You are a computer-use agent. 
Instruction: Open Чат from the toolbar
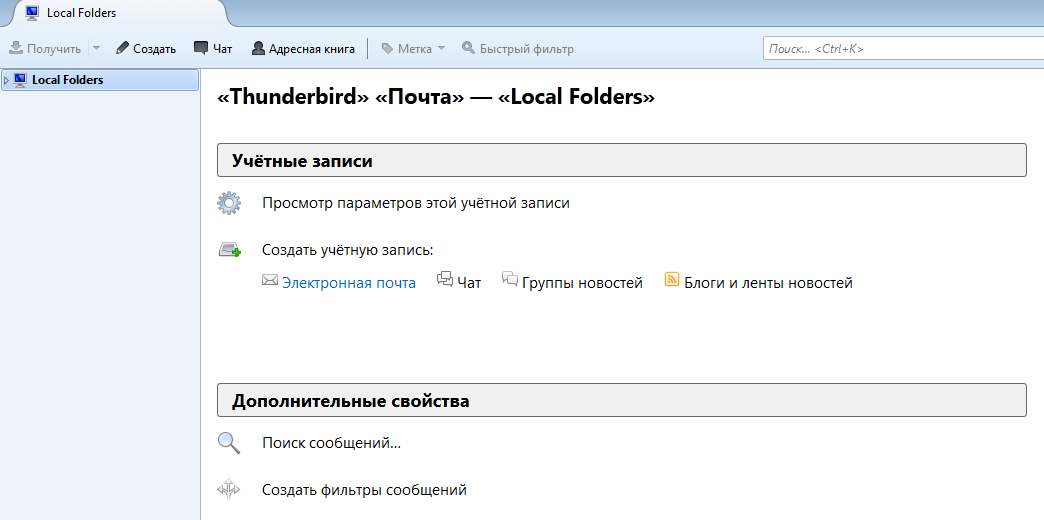pyautogui.click(x=213, y=48)
